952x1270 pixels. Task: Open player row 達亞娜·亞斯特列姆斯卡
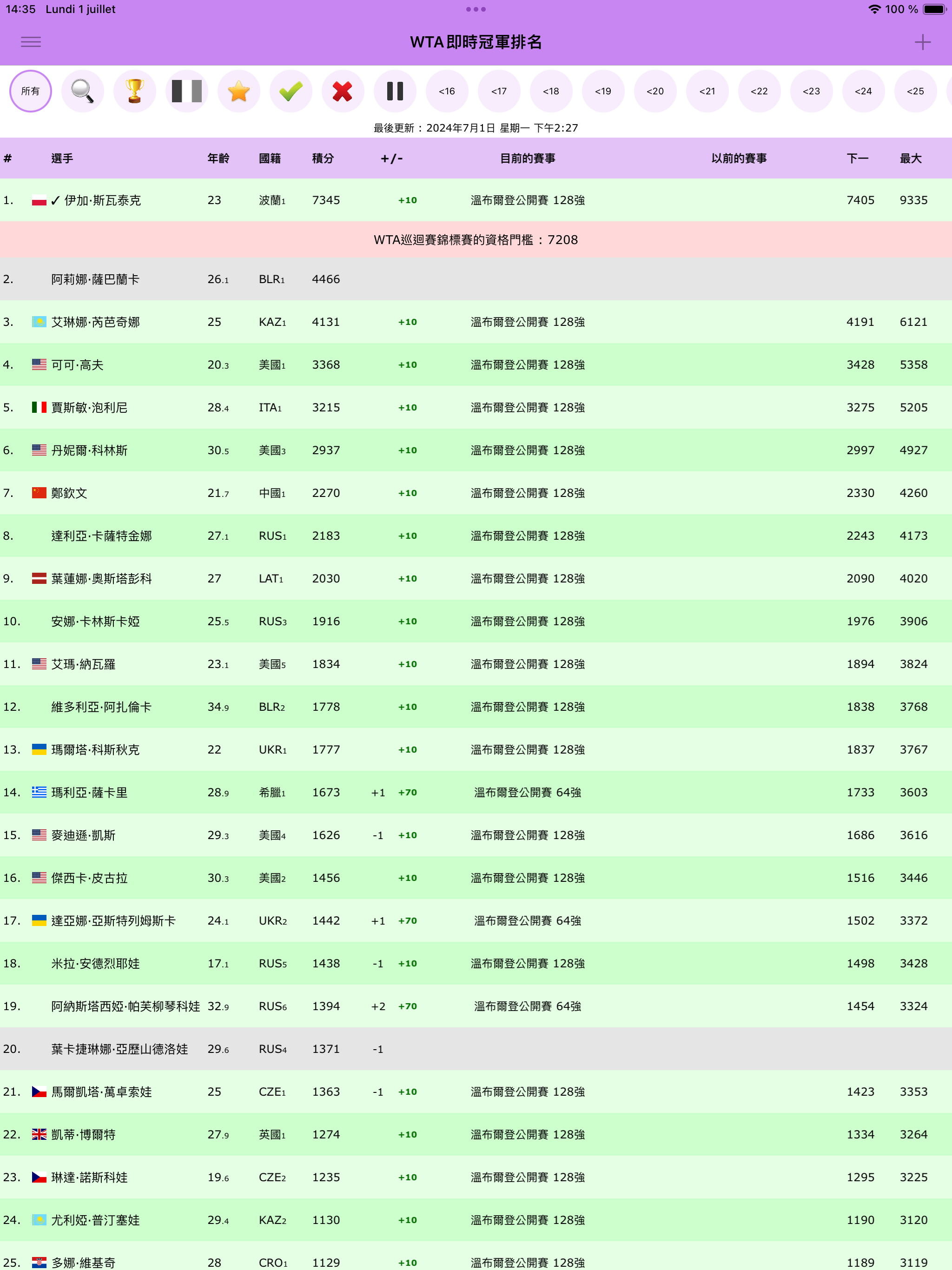[476, 921]
